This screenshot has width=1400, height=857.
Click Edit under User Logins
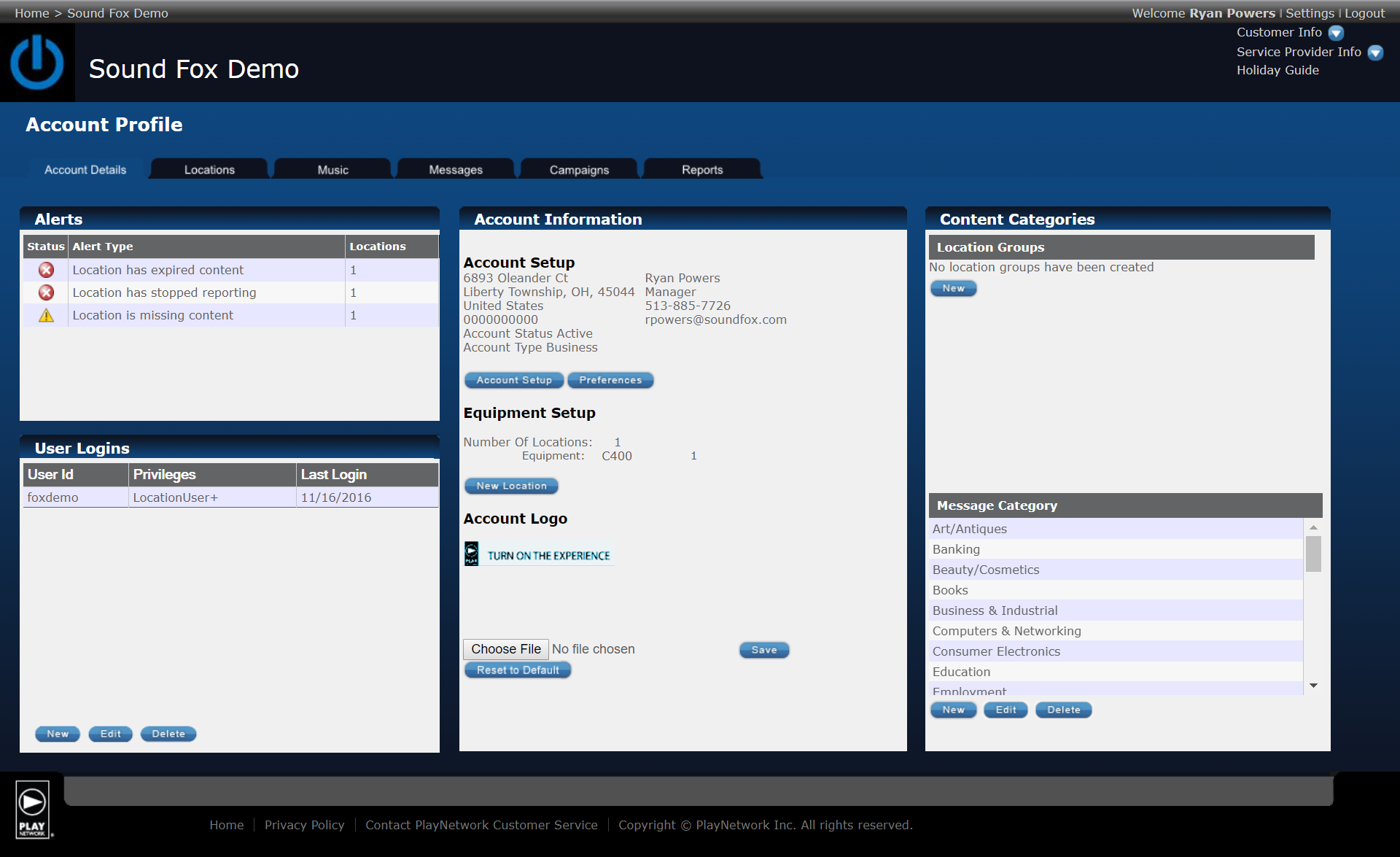pyautogui.click(x=110, y=734)
